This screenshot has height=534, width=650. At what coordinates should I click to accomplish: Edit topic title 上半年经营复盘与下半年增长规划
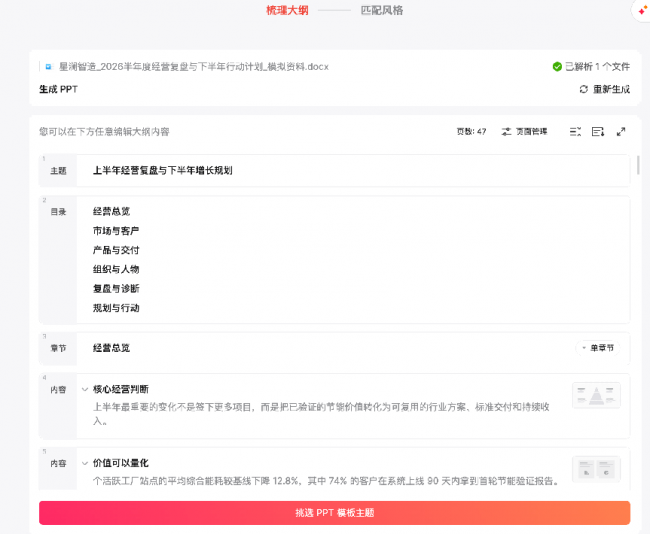(x=162, y=170)
